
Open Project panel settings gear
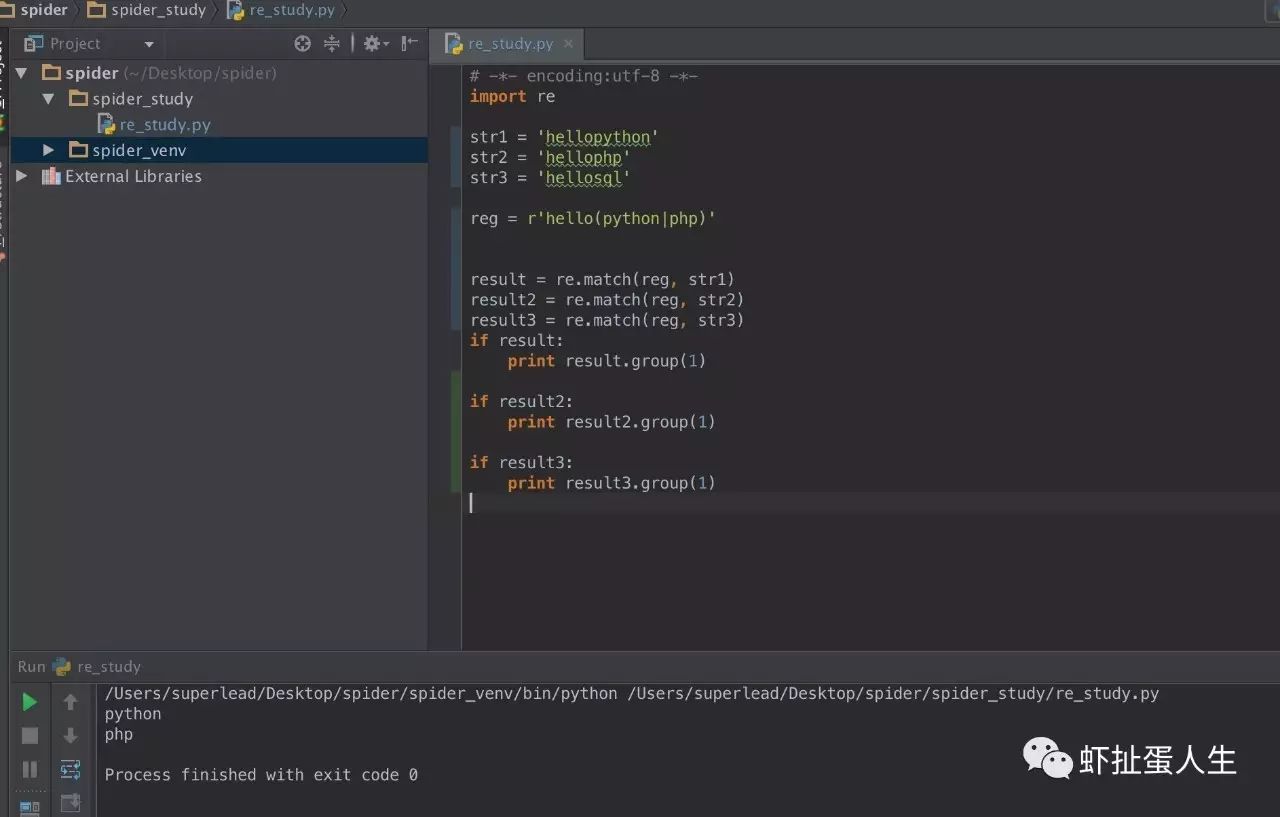click(376, 43)
